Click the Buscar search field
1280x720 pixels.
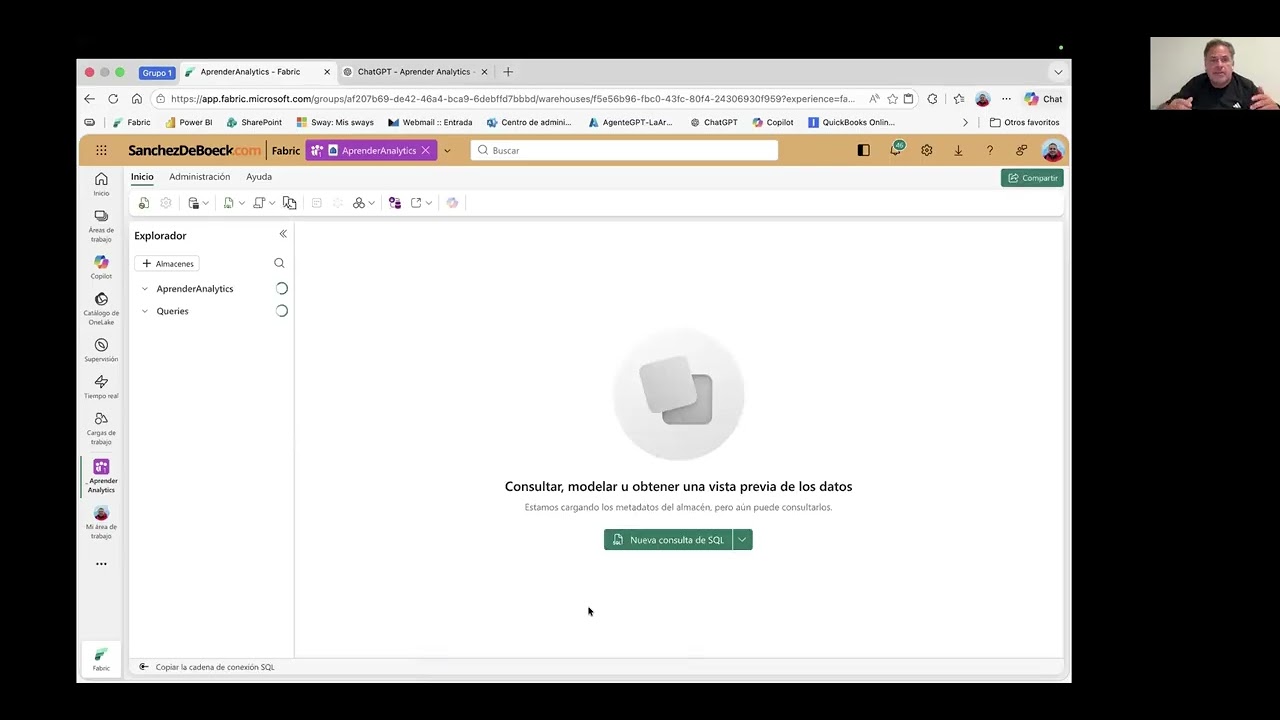(624, 150)
